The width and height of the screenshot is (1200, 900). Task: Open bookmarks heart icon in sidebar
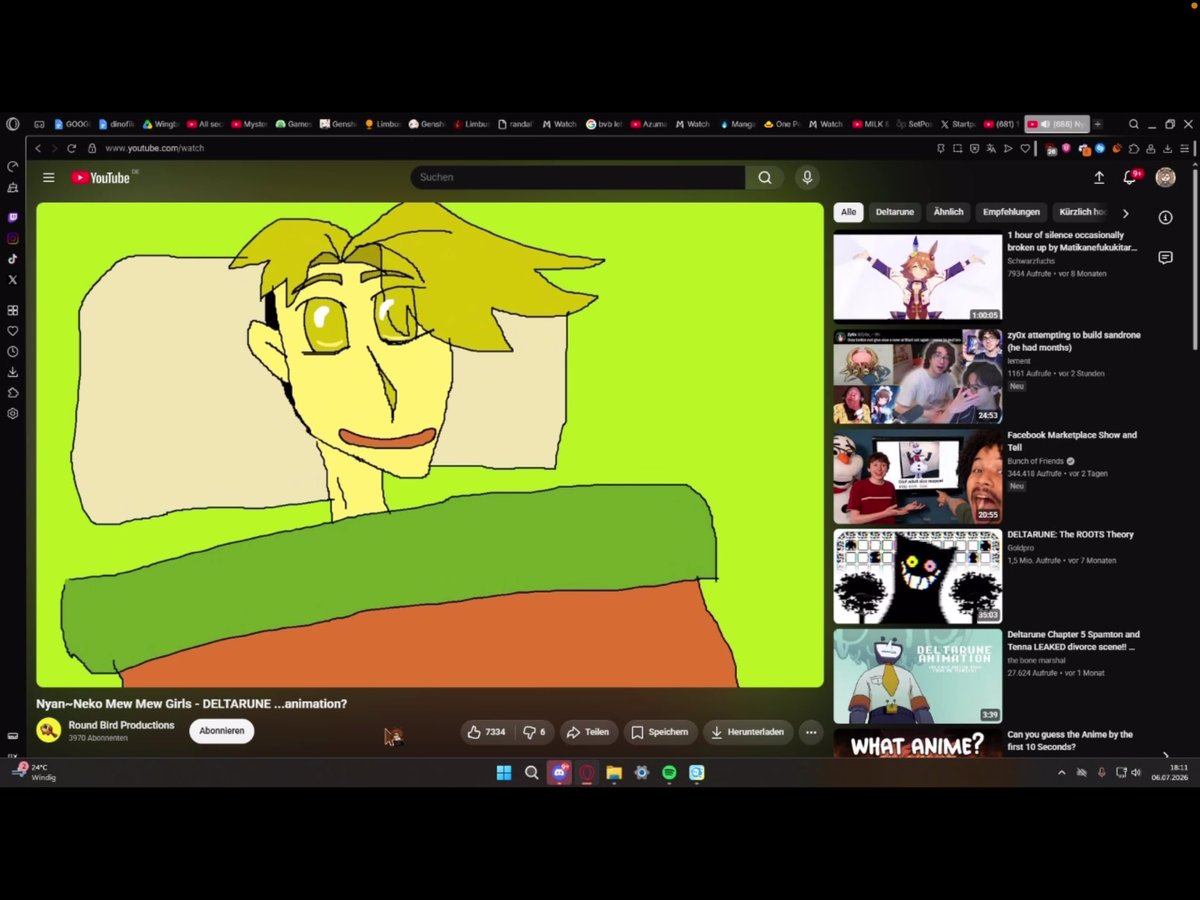(x=13, y=331)
